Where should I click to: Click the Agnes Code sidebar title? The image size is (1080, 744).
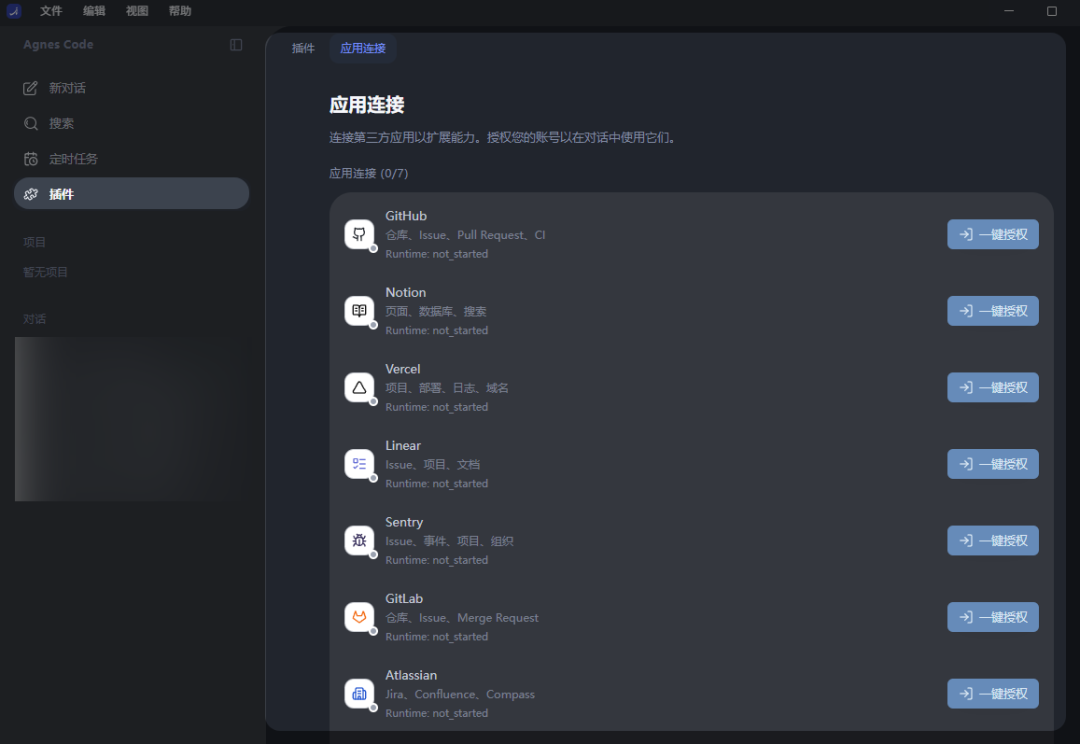(58, 45)
